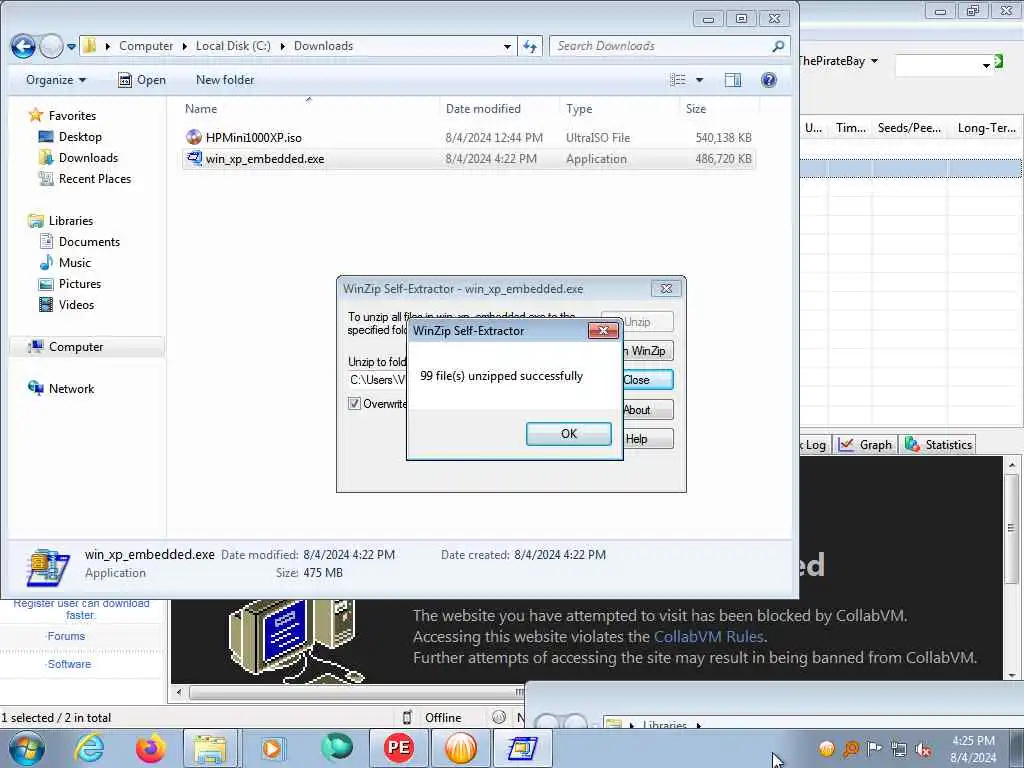Click the About button in WinZip Self-Extractor
1024x768 pixels.
point(647,409)
